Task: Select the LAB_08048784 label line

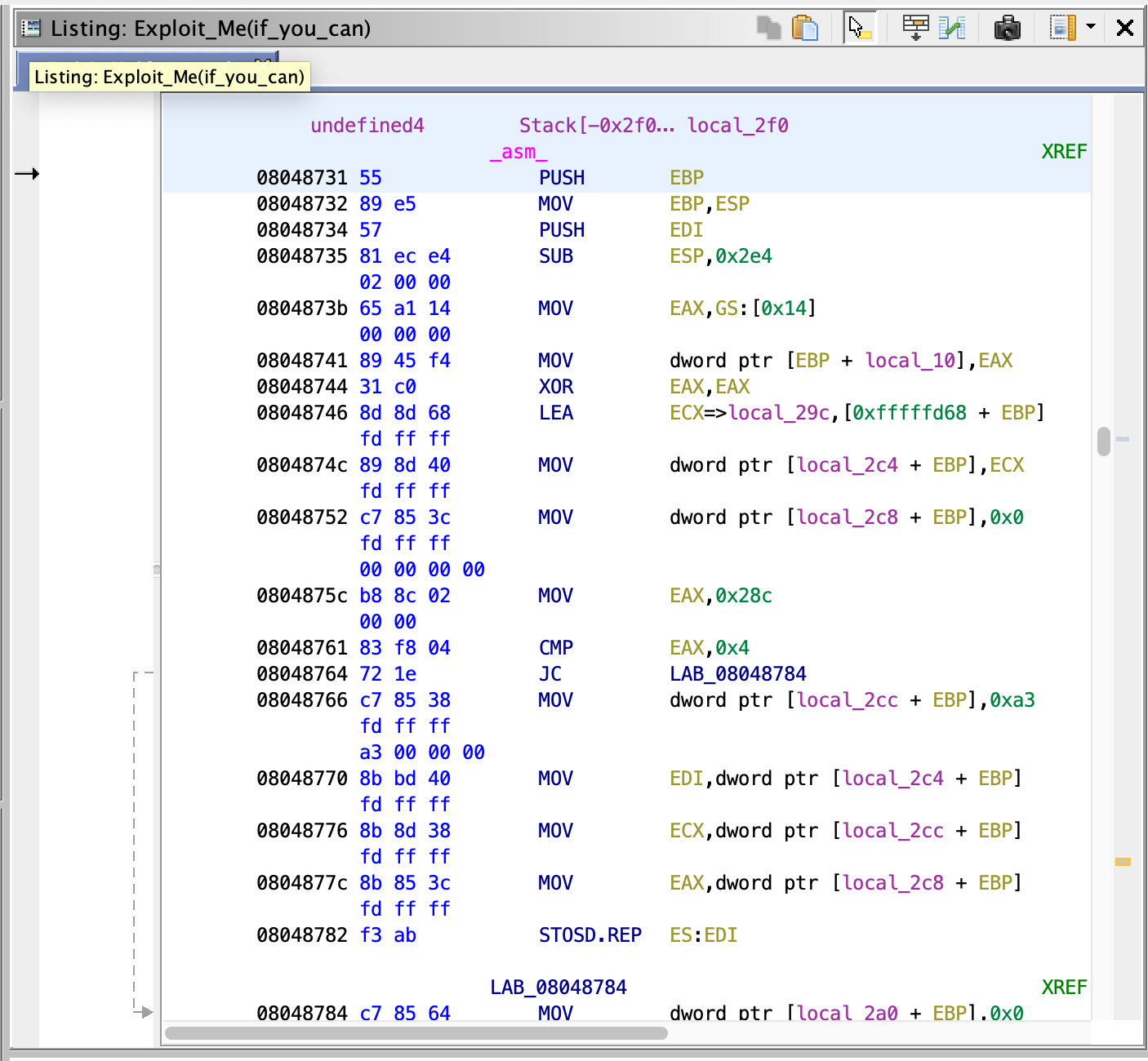Action: pos(558,988)
